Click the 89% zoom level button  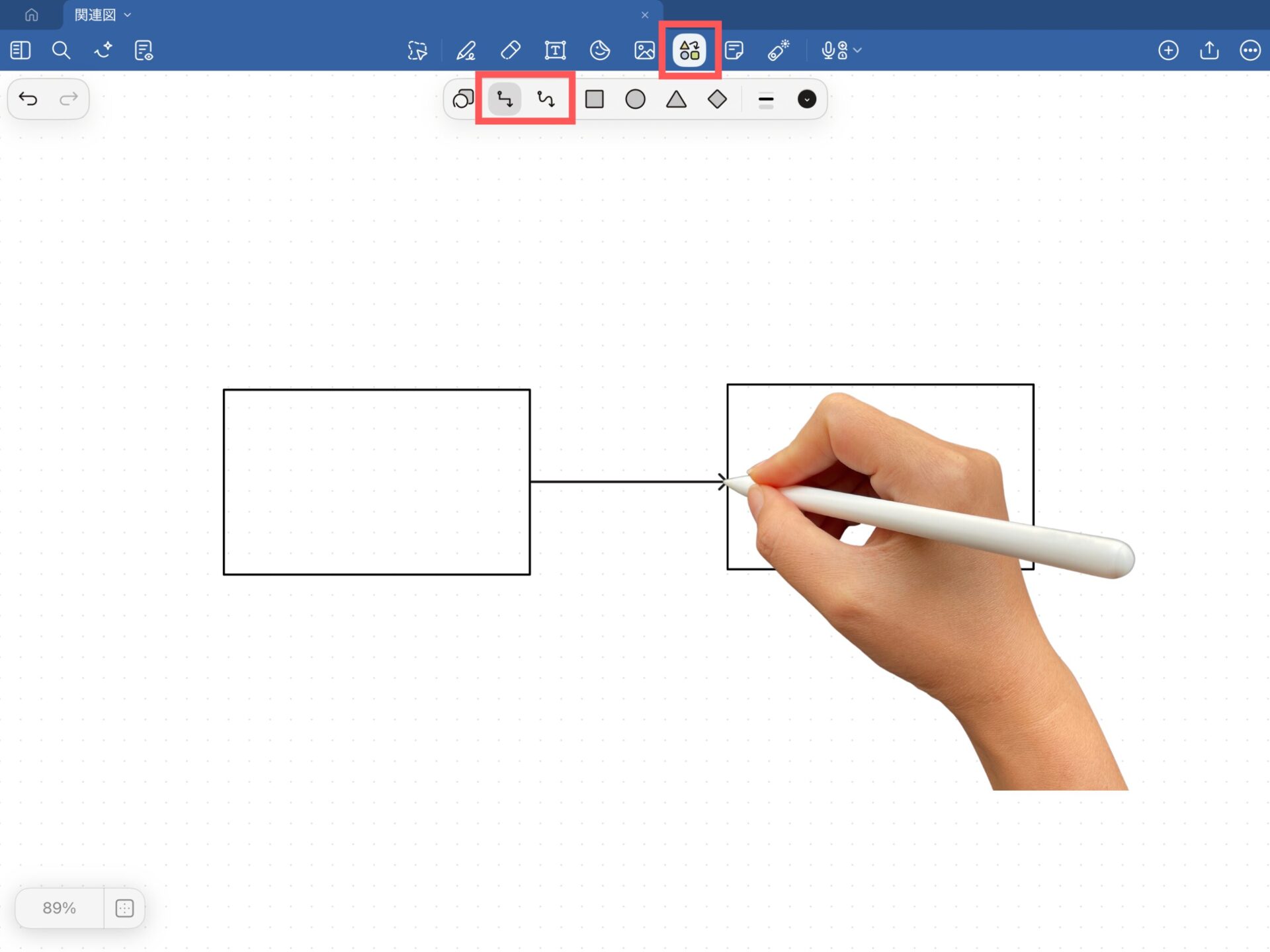pos(59,908)
